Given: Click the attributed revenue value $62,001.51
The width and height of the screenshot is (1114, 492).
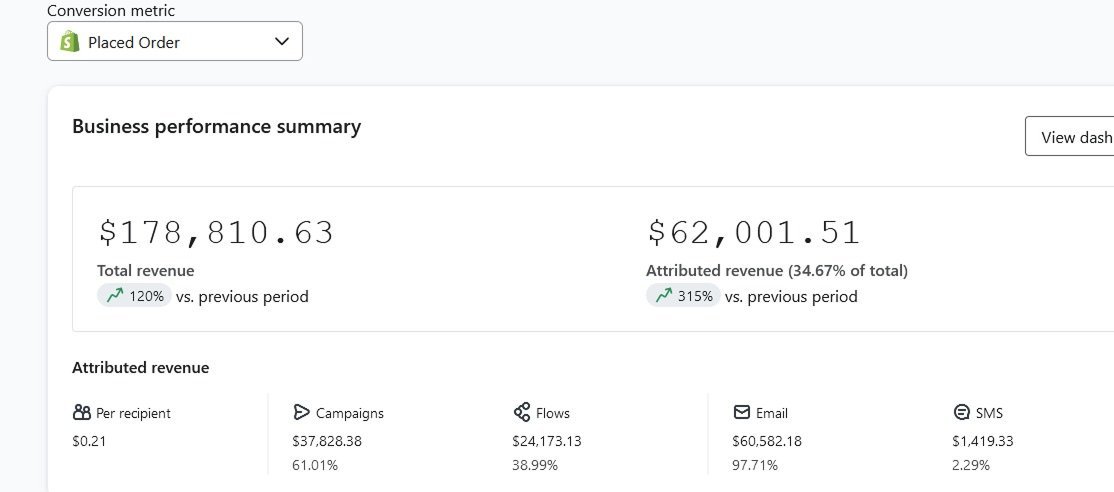Looking at the screenshot, I should point(753,232).
